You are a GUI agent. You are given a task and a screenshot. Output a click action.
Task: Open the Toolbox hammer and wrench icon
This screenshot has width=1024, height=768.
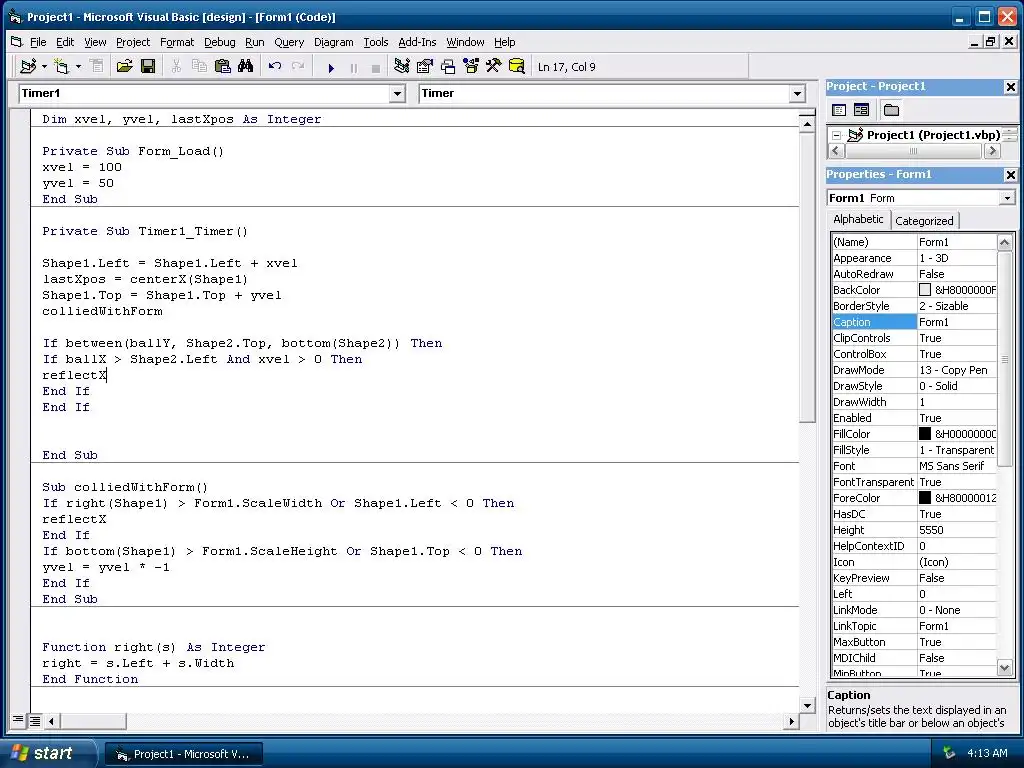[493, 66]
